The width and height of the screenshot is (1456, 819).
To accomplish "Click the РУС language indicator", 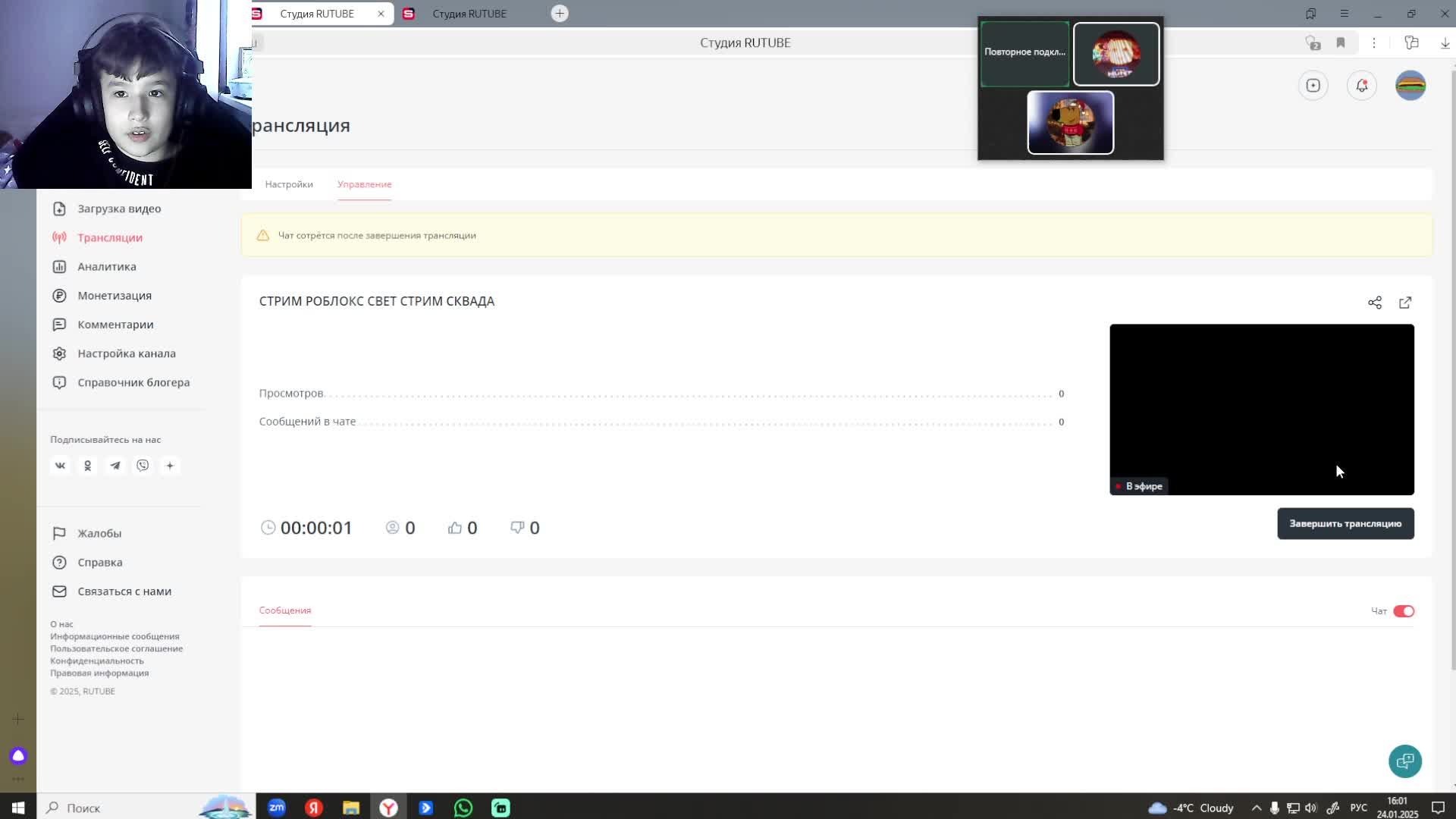I will point(1359,808).
